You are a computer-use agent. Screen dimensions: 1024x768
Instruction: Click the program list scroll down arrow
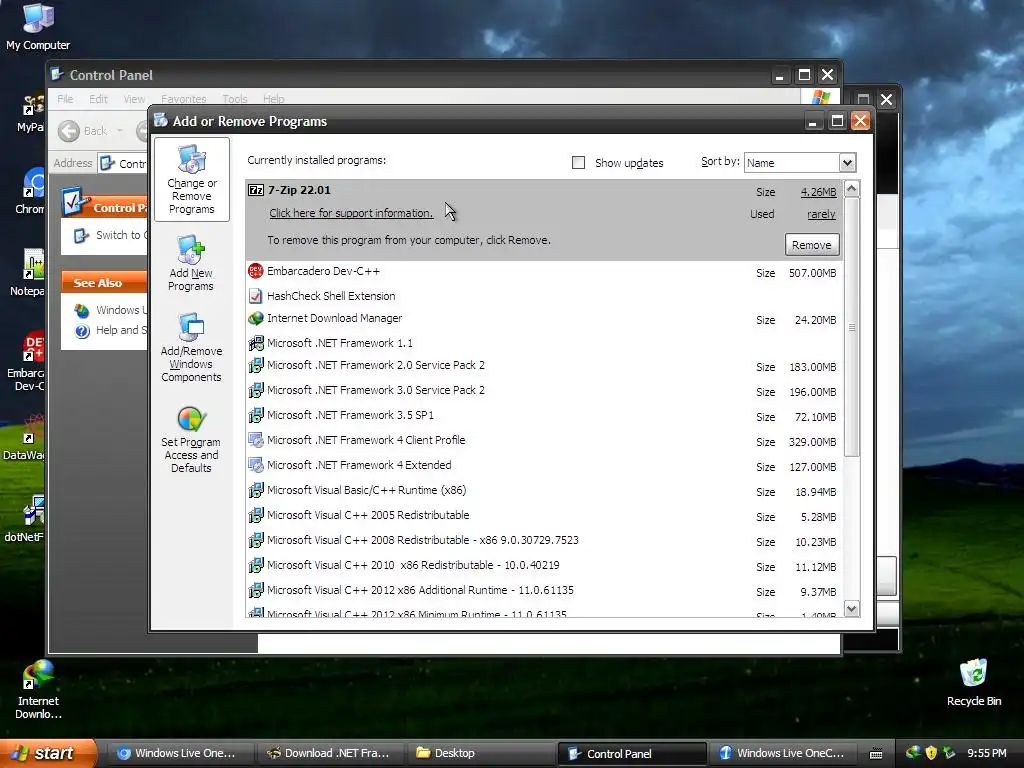852,609
